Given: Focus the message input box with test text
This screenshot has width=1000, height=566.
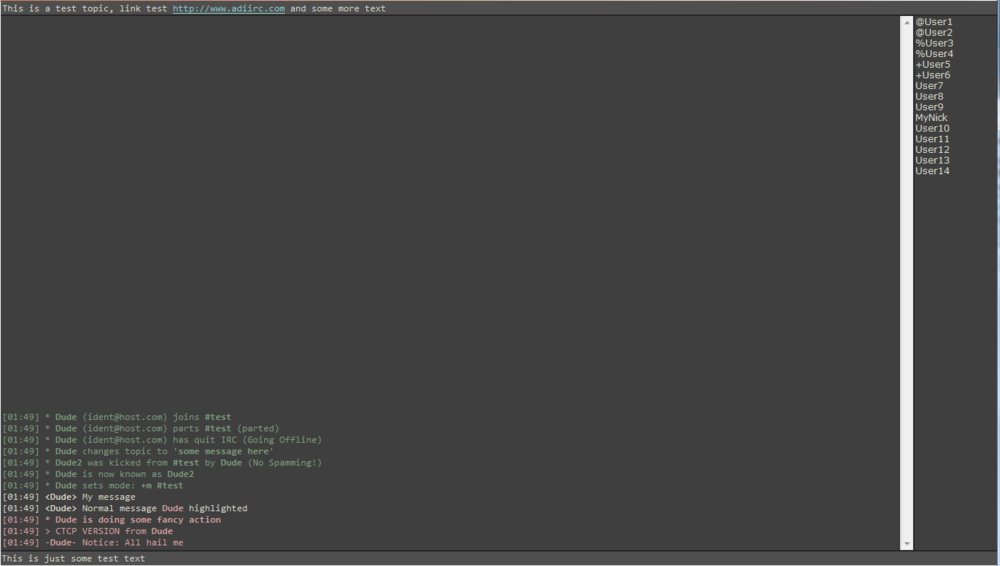Looking at the screenshot, I should (500, 558).
